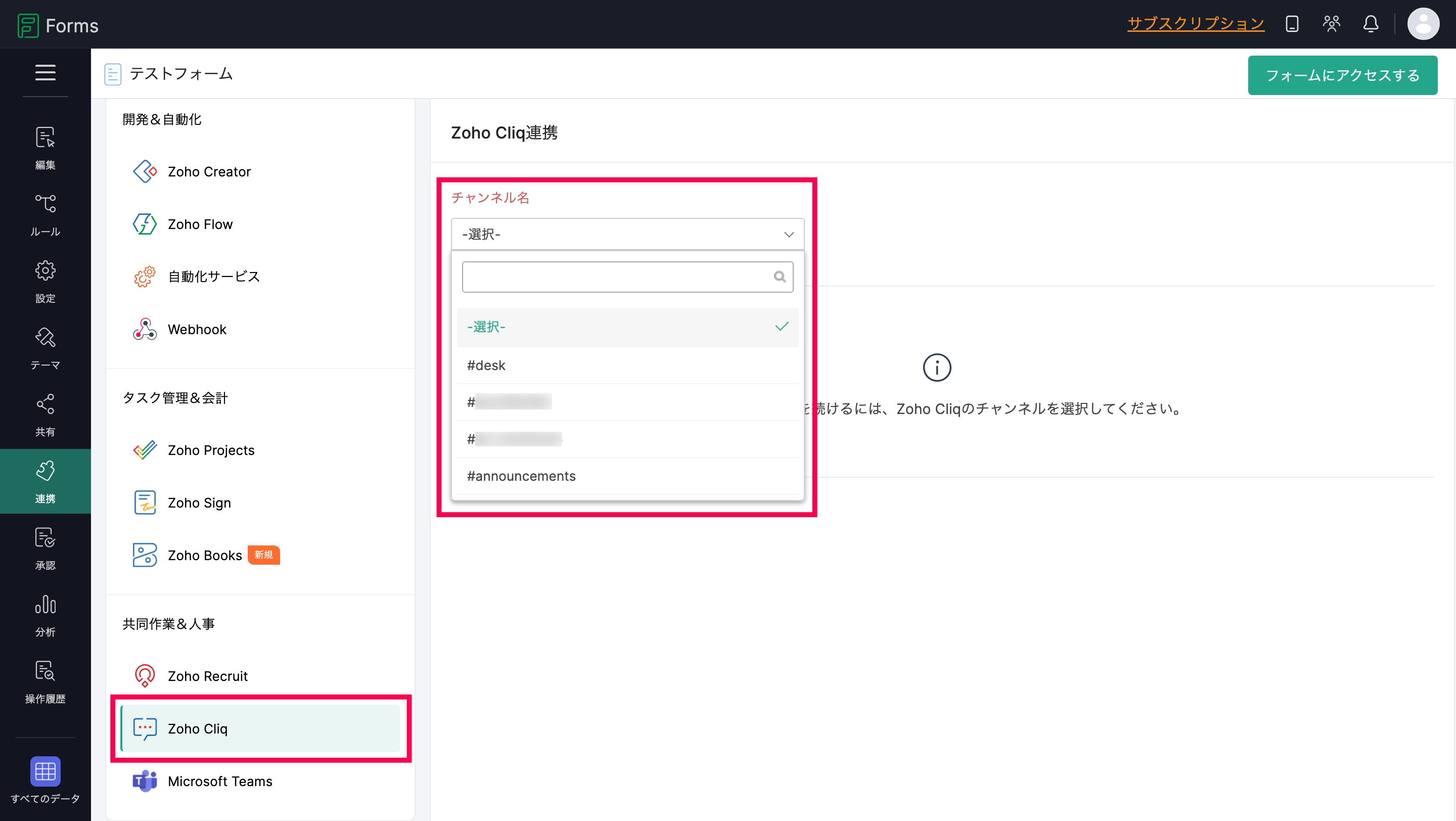Open the ルール (rules) sidebar section
This screenshot has width=1456, height=821.
[x=45, y=215]
